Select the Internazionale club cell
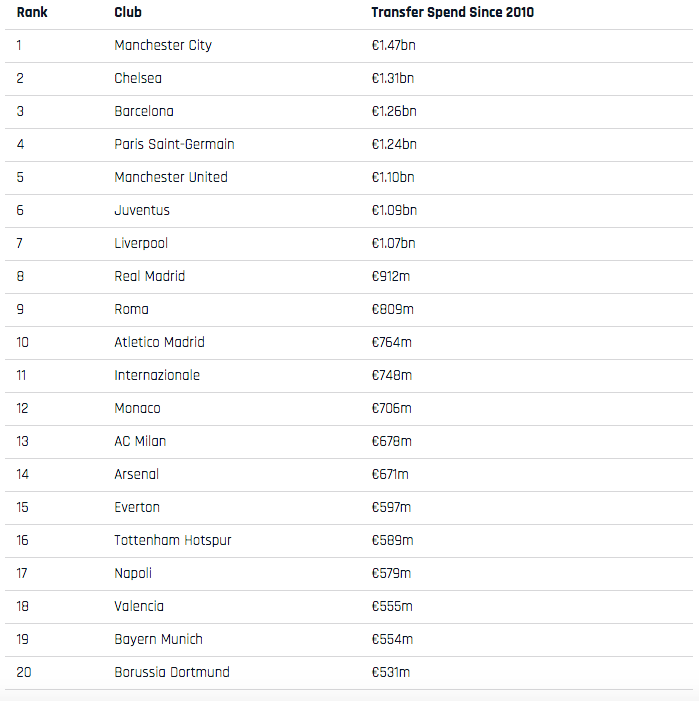The height and width of the screenshot is (701, 699). click(x=157, y=375)
